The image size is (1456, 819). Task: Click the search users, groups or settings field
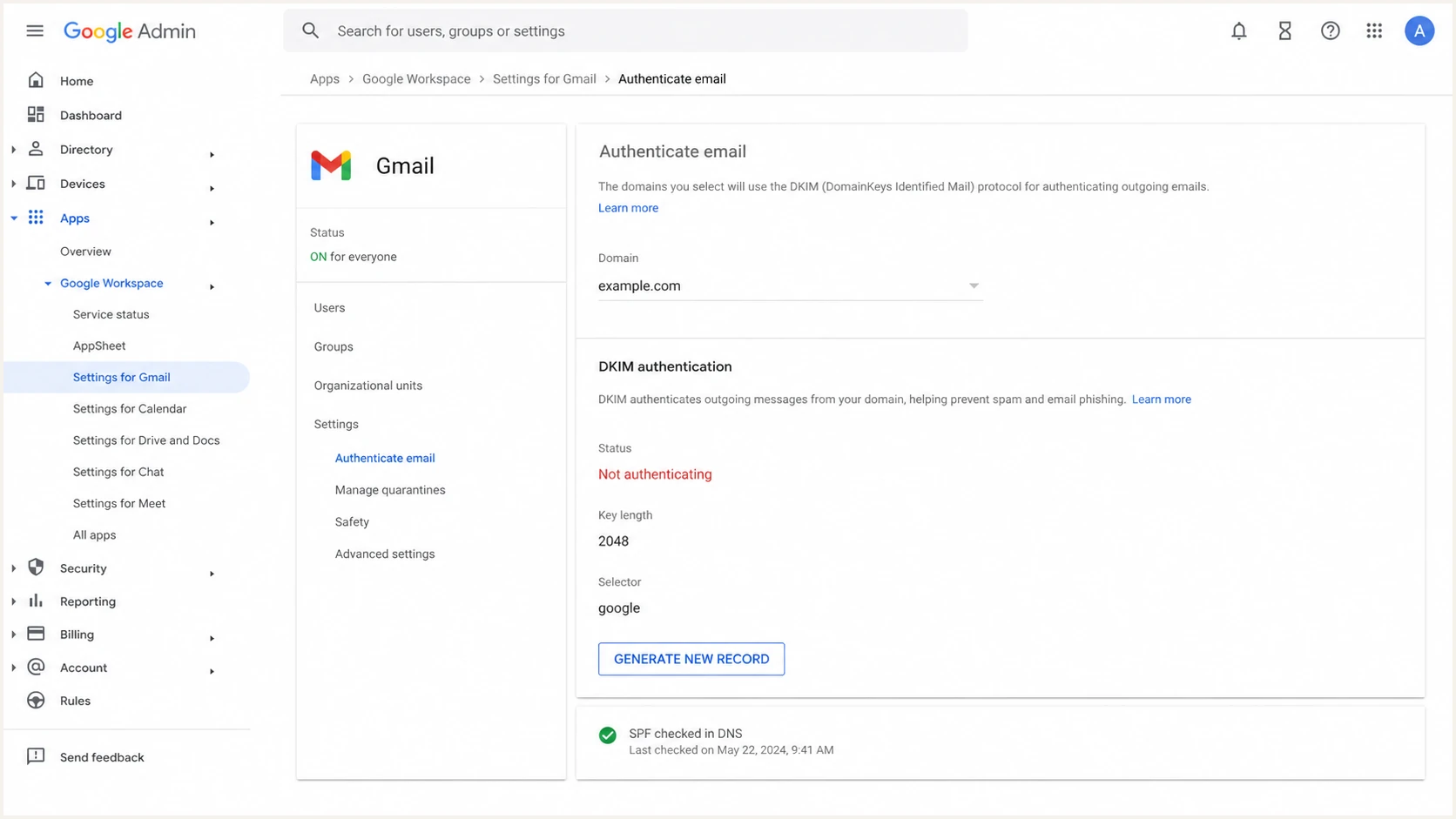(x=625, y=30)
